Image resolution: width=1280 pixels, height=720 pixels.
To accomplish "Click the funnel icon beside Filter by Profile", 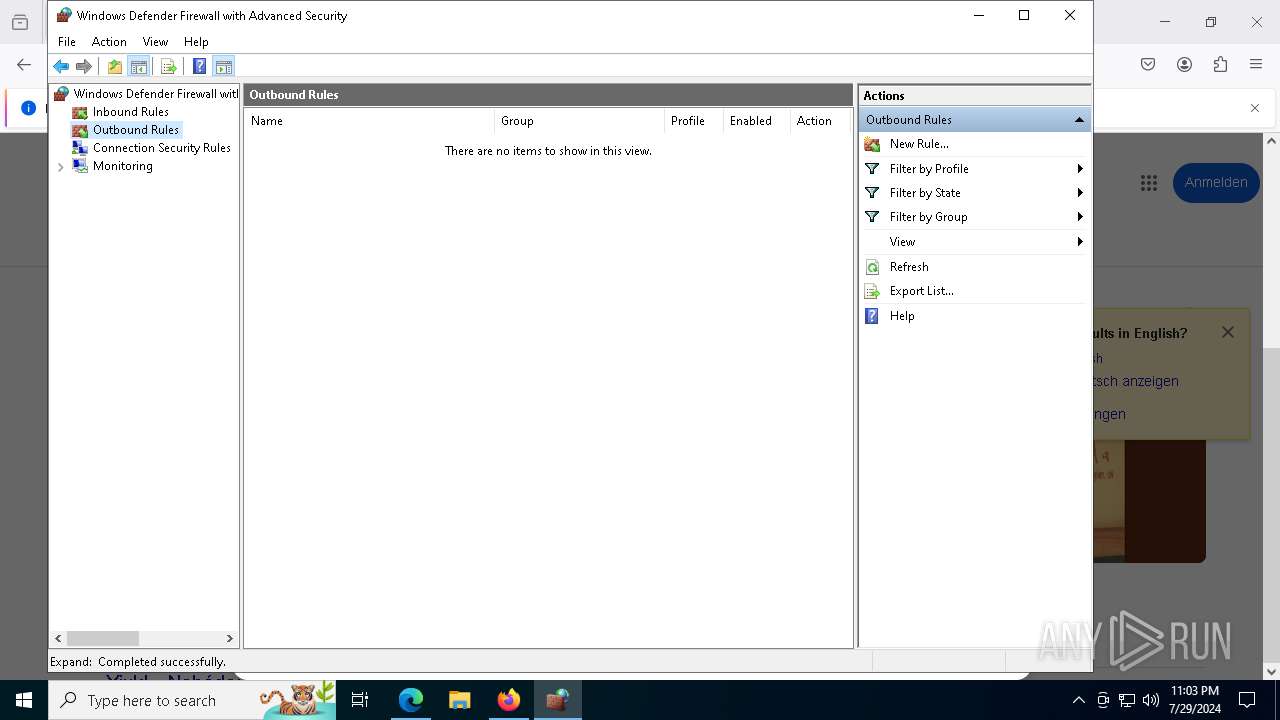I will [x=872, y=169].
